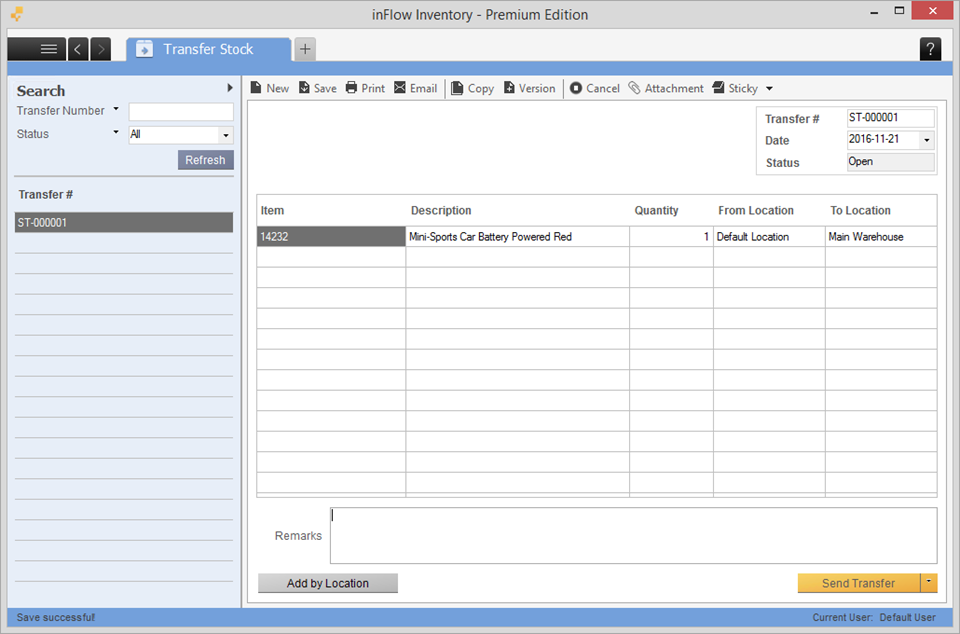Email the stock transfer
This screenshot has width=960, height=634.
pyautogui.click(x=415, y=88)
